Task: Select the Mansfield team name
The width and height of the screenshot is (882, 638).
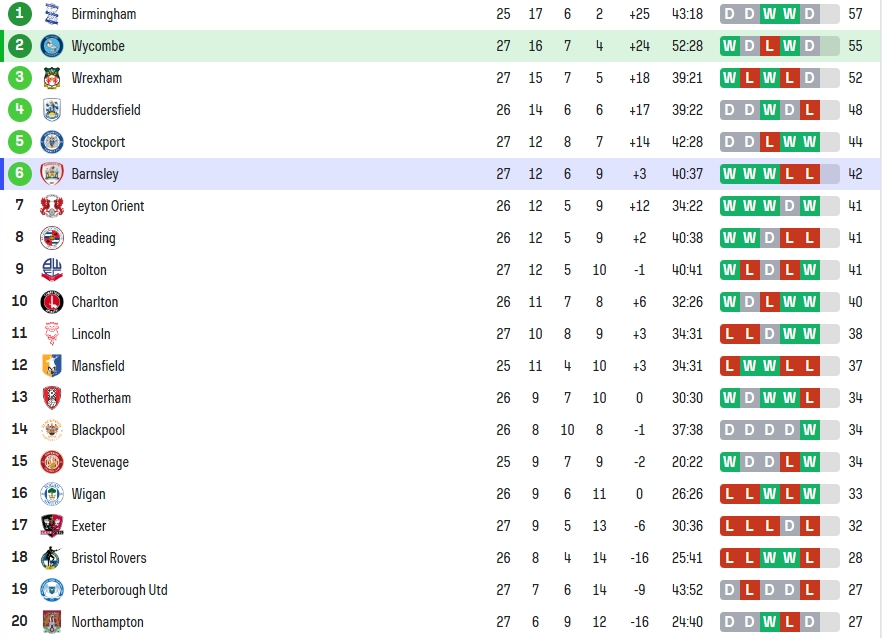Action: 98,366
